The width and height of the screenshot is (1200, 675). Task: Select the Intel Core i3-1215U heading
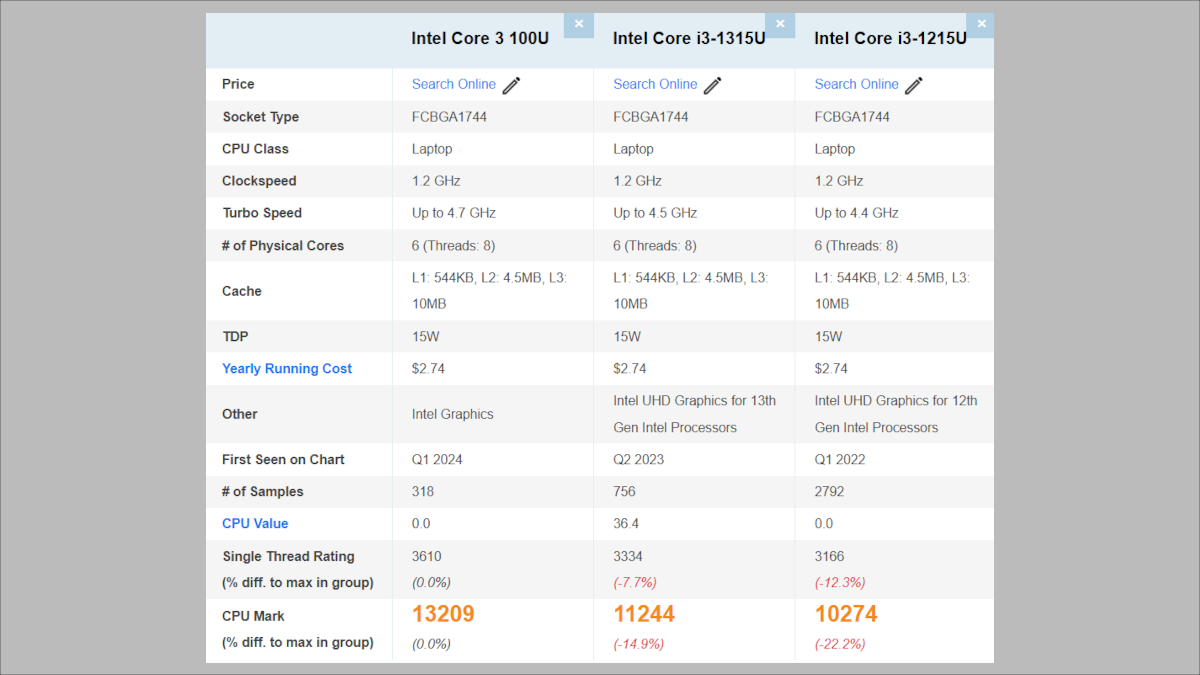(890, 39)
